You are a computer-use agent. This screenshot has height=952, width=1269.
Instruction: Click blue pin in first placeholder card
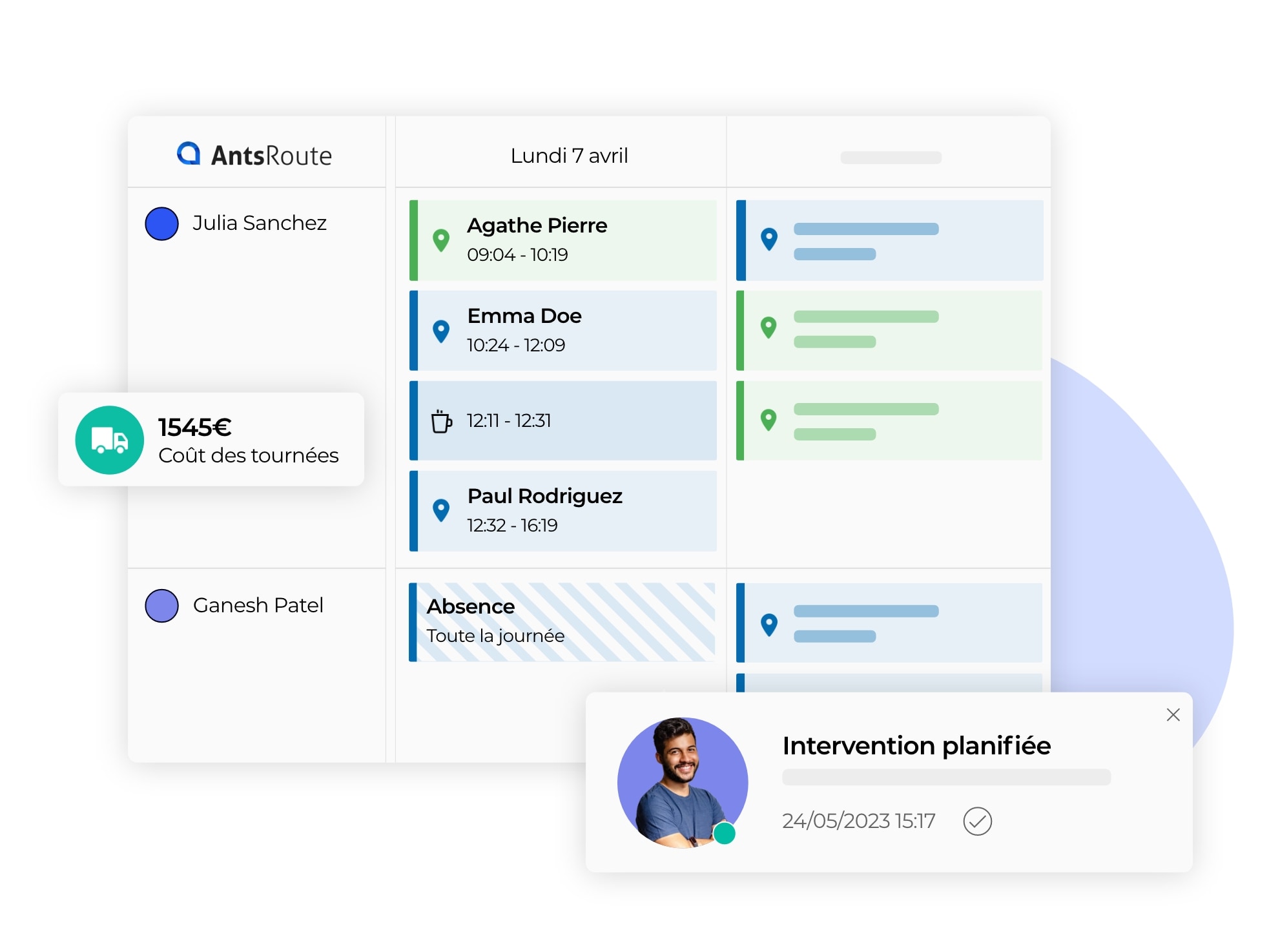click(x=769, y=239)
